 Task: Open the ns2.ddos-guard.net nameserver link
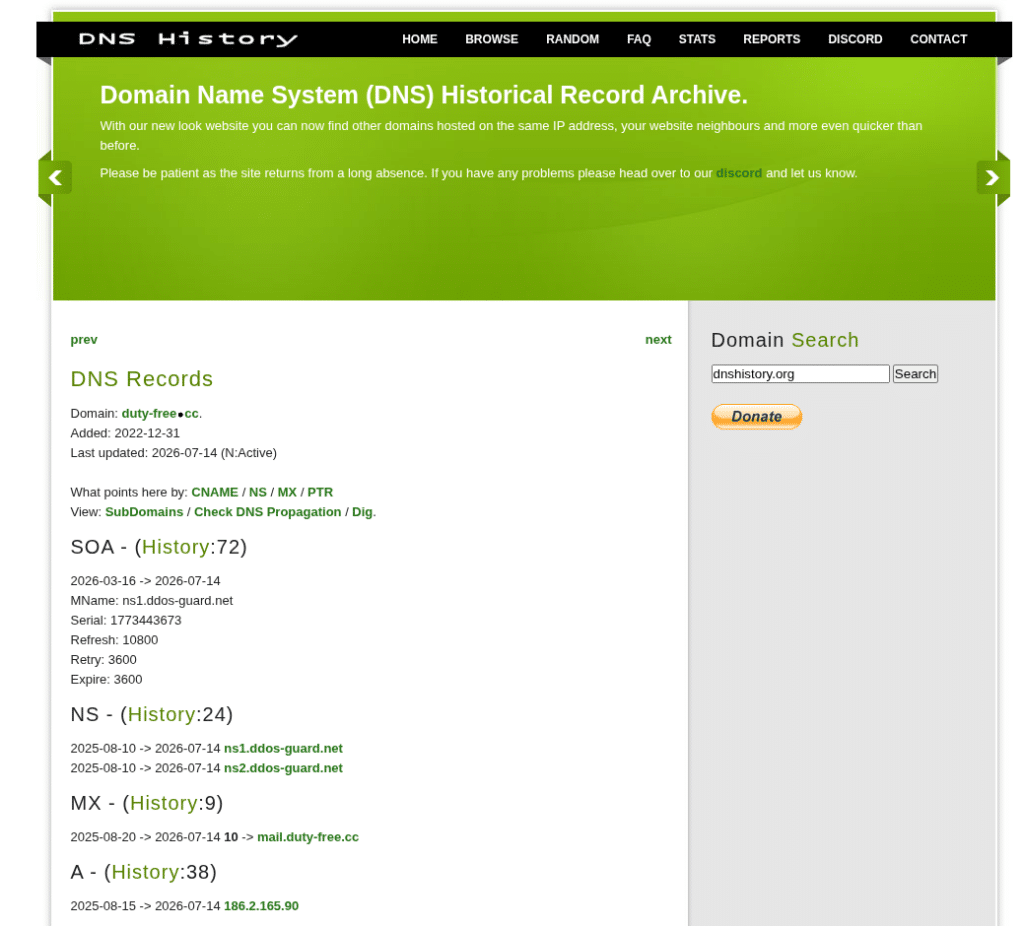pos(283,768)
